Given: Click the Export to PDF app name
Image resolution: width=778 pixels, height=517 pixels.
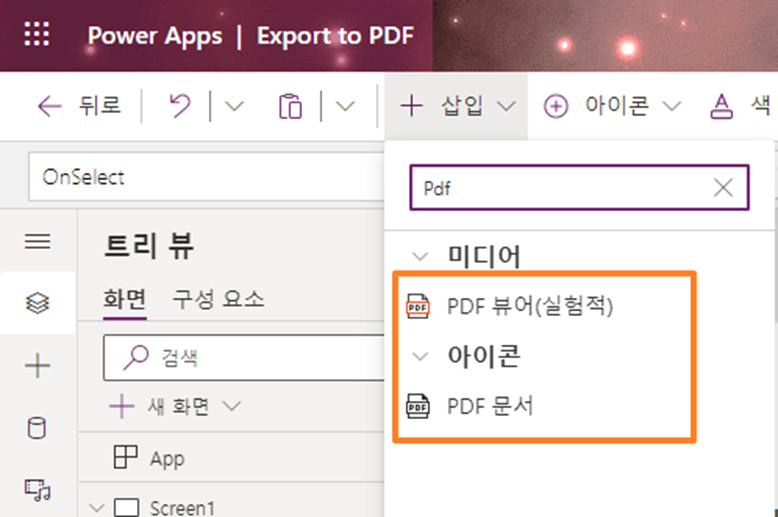Looking at the screenshot, I should [x=335, y=36].
